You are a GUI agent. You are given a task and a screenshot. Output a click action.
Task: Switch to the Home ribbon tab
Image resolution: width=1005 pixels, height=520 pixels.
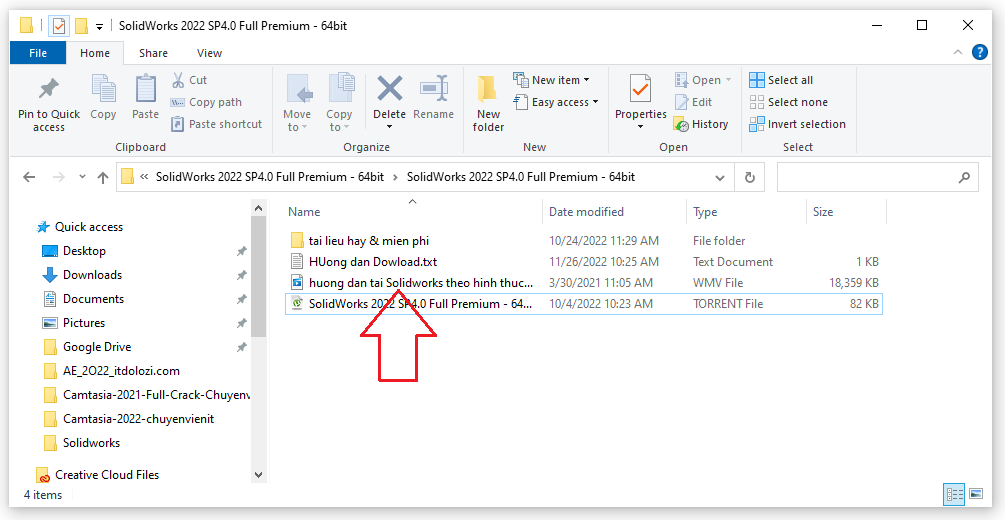[x=95, y=53]
